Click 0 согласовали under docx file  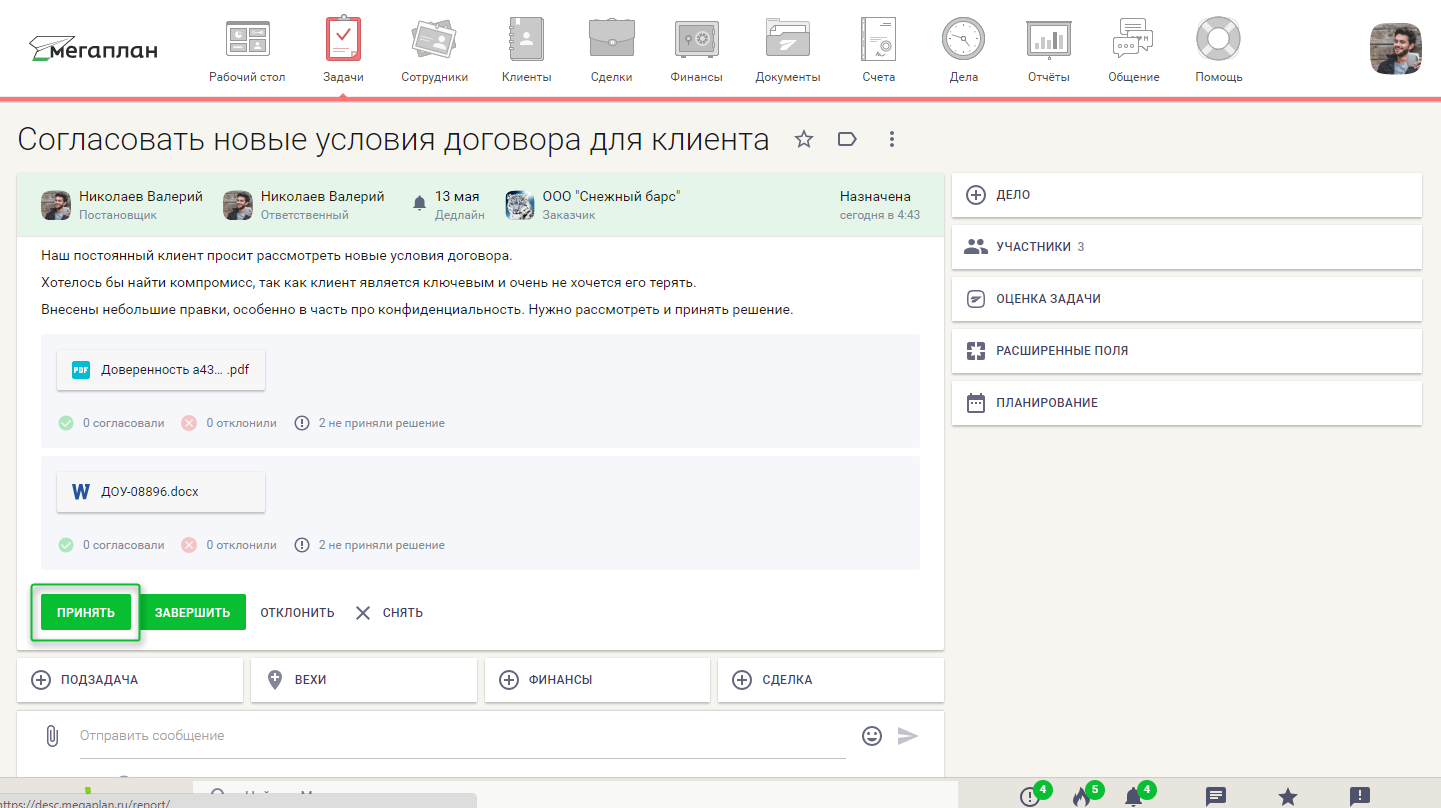(112, 545)
